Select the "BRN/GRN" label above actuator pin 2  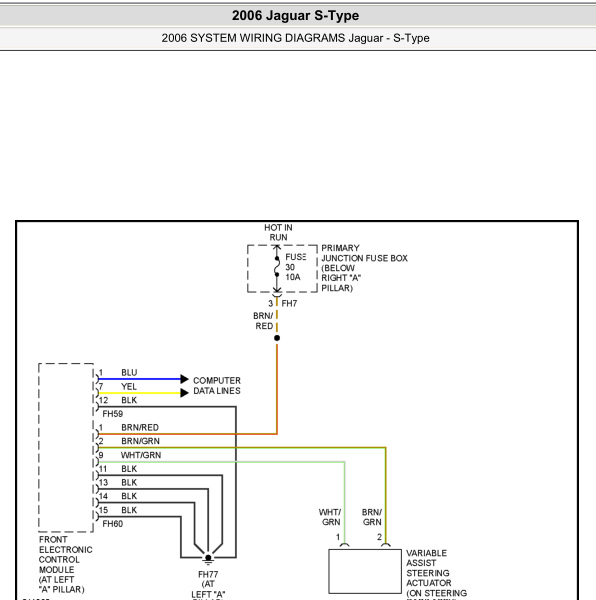(372, 517)
